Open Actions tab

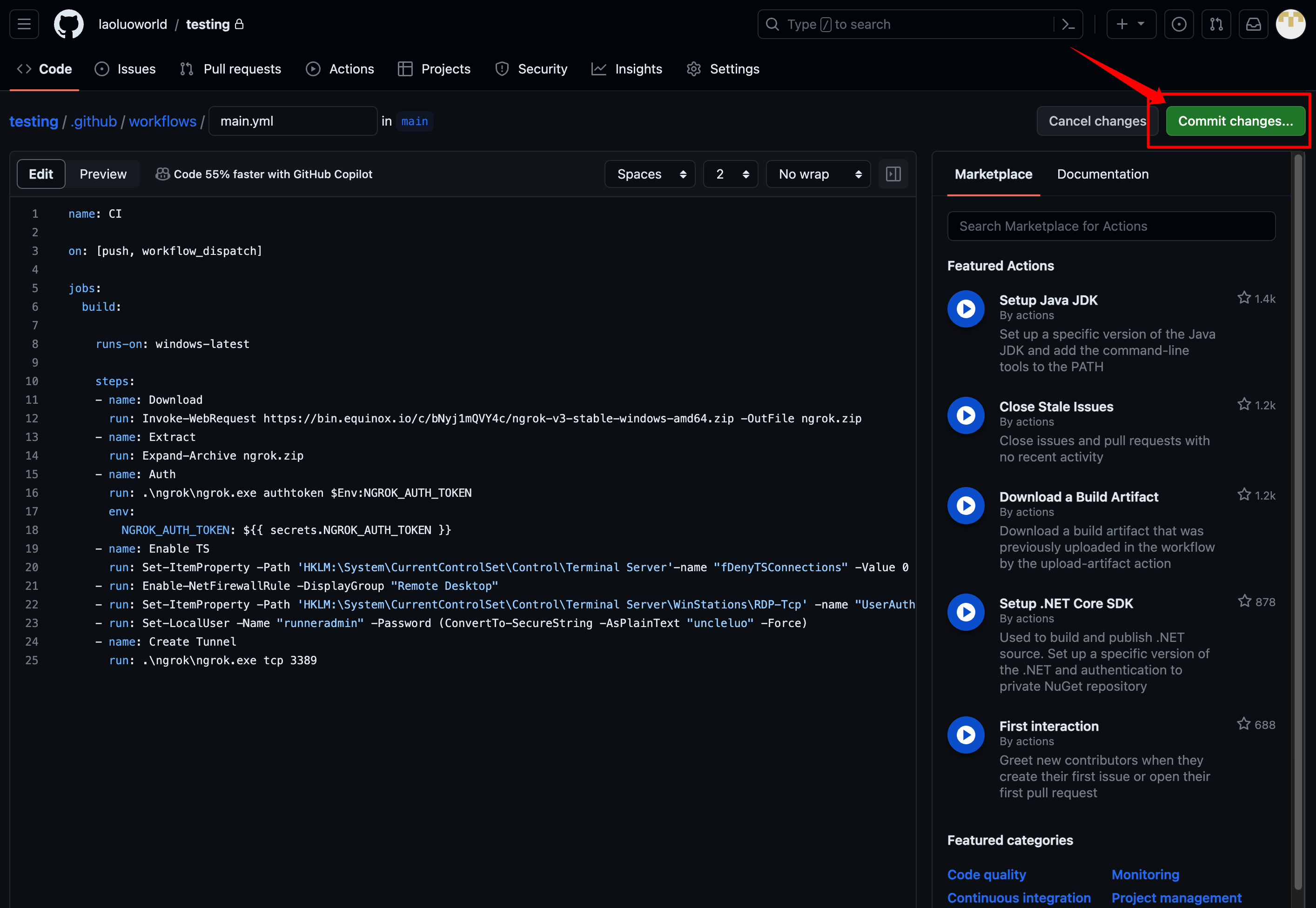(340, 69)
